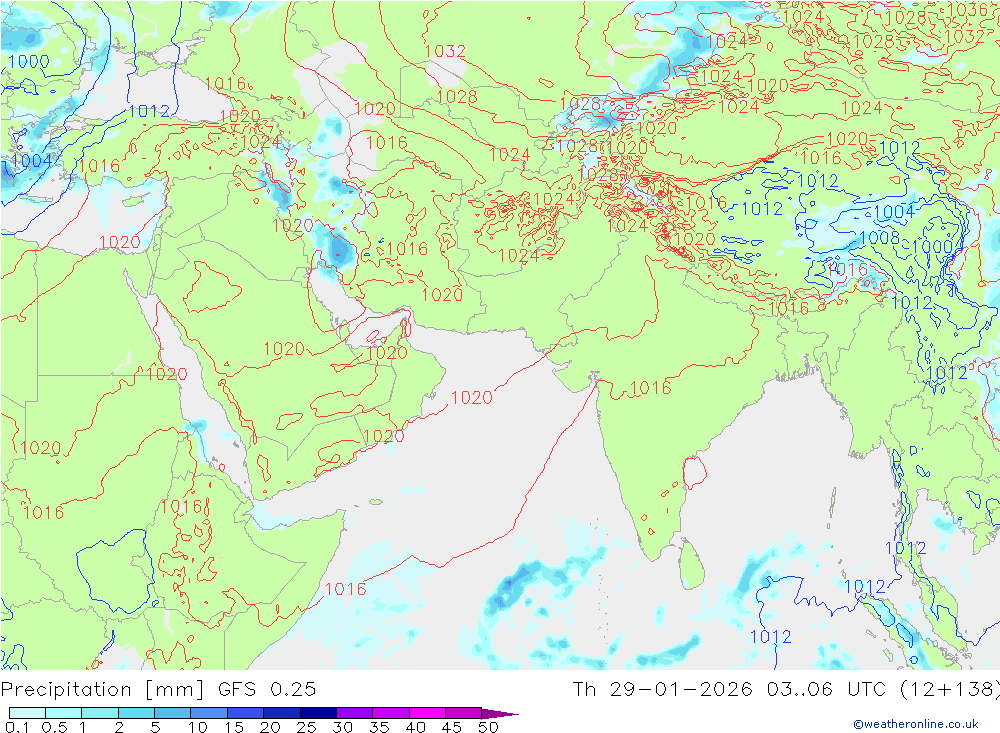
Task: Click the red '1036' isobar label
Action: tap(967, 10)
